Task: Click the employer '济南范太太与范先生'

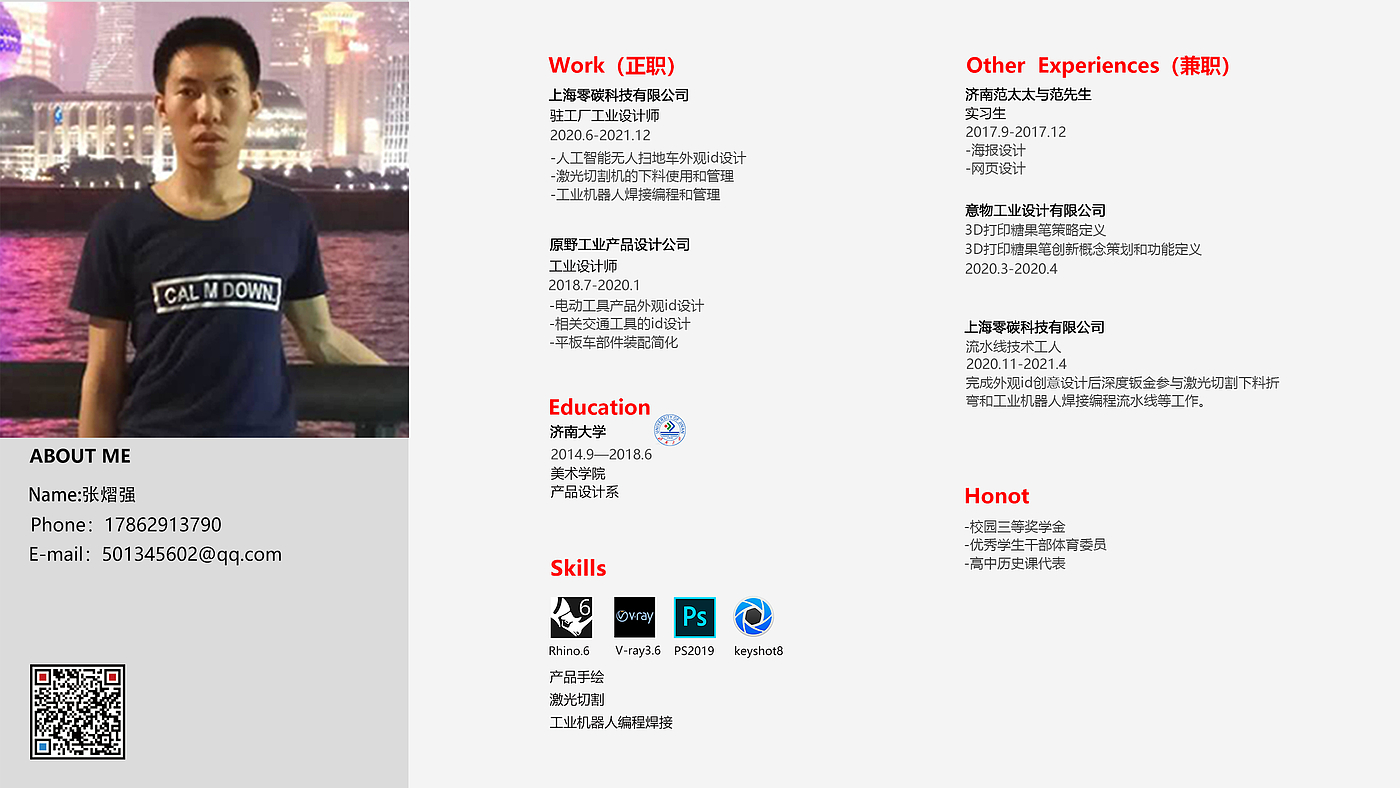Action: pos(1028,94)
